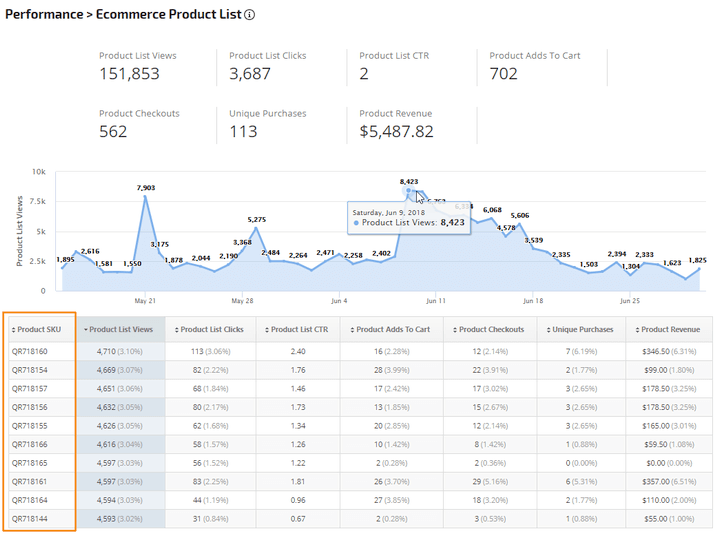Viewport: 720px width, 534px height.
Task: Select the Product Revenue $5,487.82 metric tile
Action: pyautogui.click(x=396, y=124)
